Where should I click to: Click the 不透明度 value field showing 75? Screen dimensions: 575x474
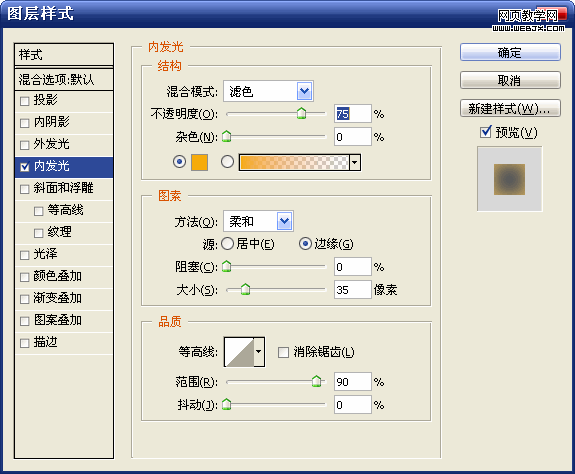[x=353, y=114]
